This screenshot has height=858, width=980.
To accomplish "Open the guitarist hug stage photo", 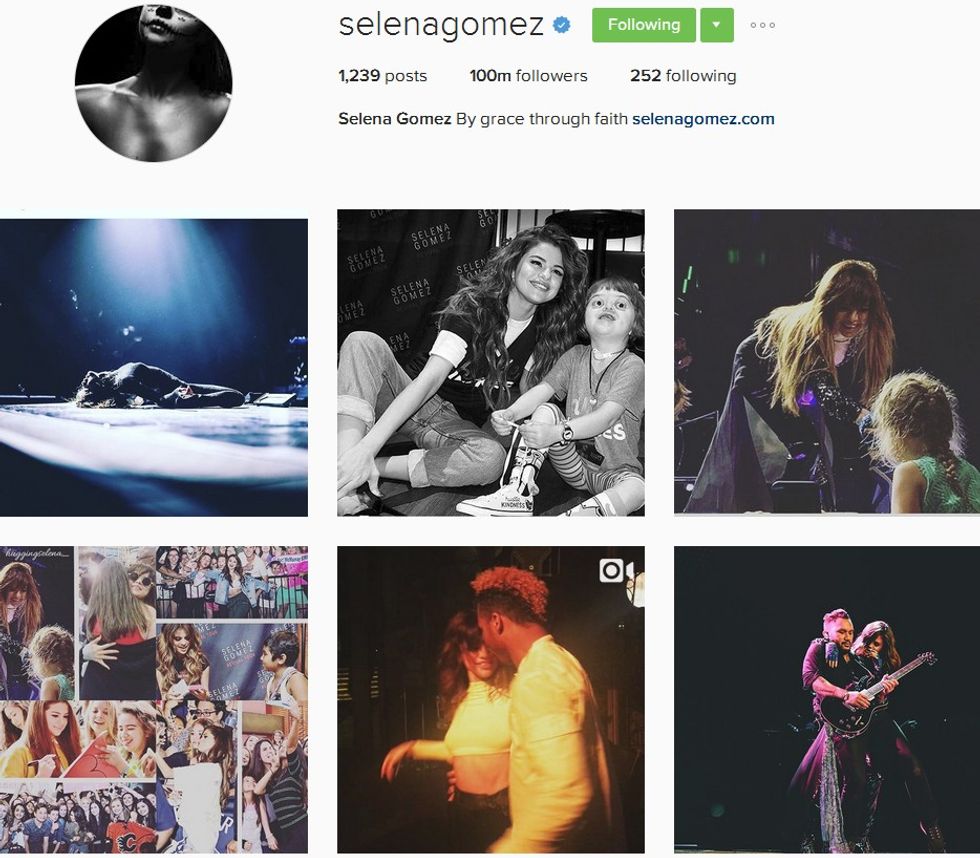I will coord(827,699).
